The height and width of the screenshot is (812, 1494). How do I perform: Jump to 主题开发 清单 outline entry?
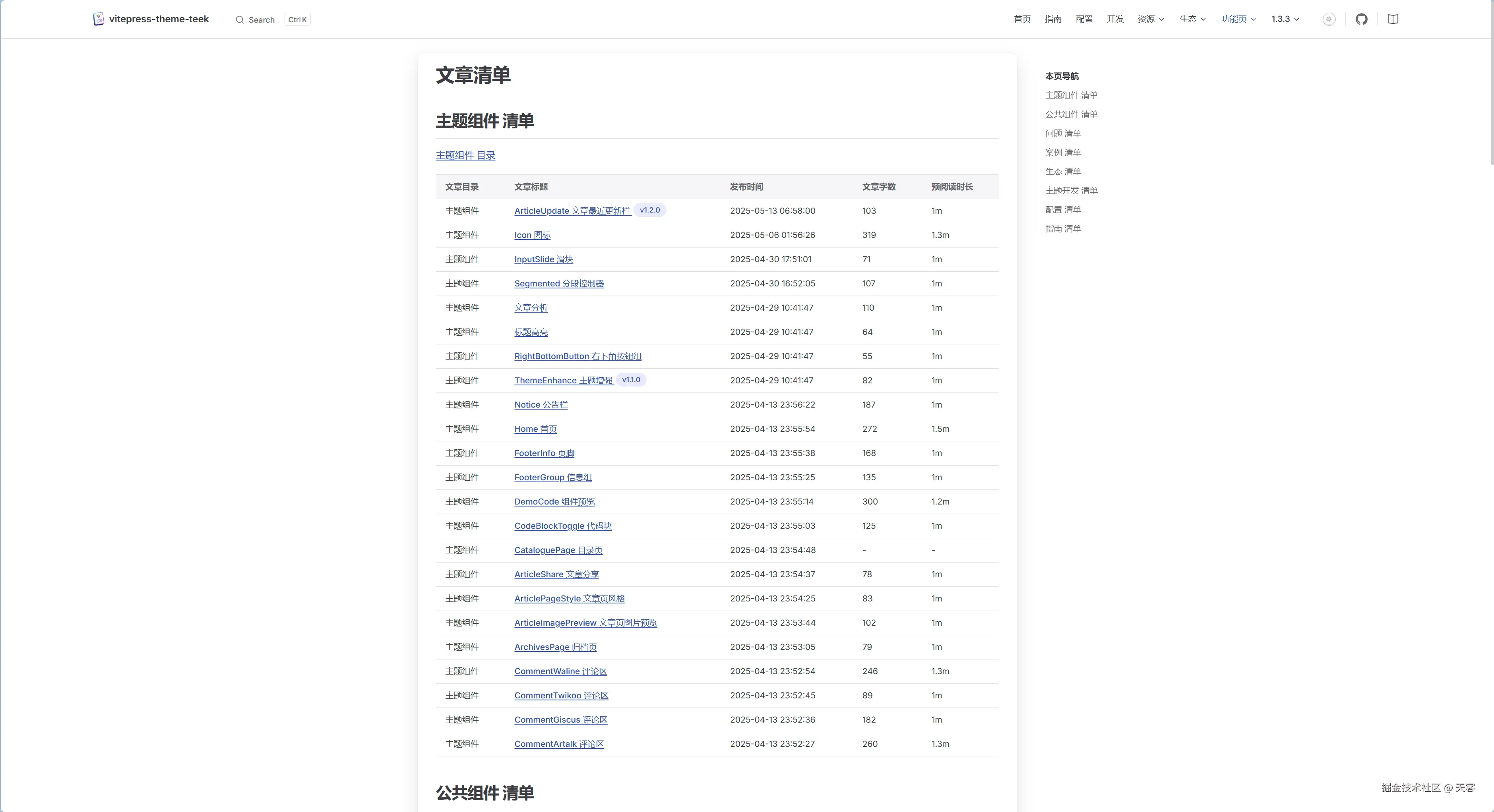point(1071,191)
